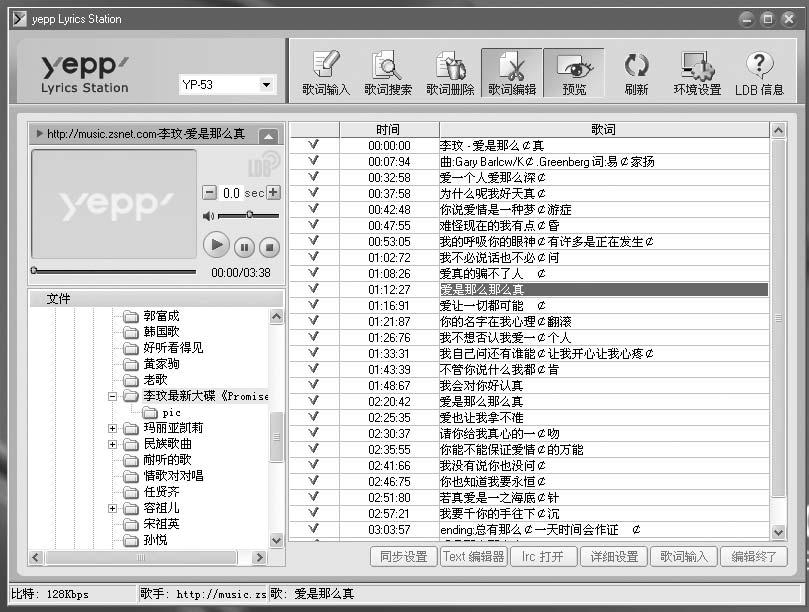Screen dimensions: 809x612
Task: Click the lrc 打开 button
Action: tap(543, 557)
